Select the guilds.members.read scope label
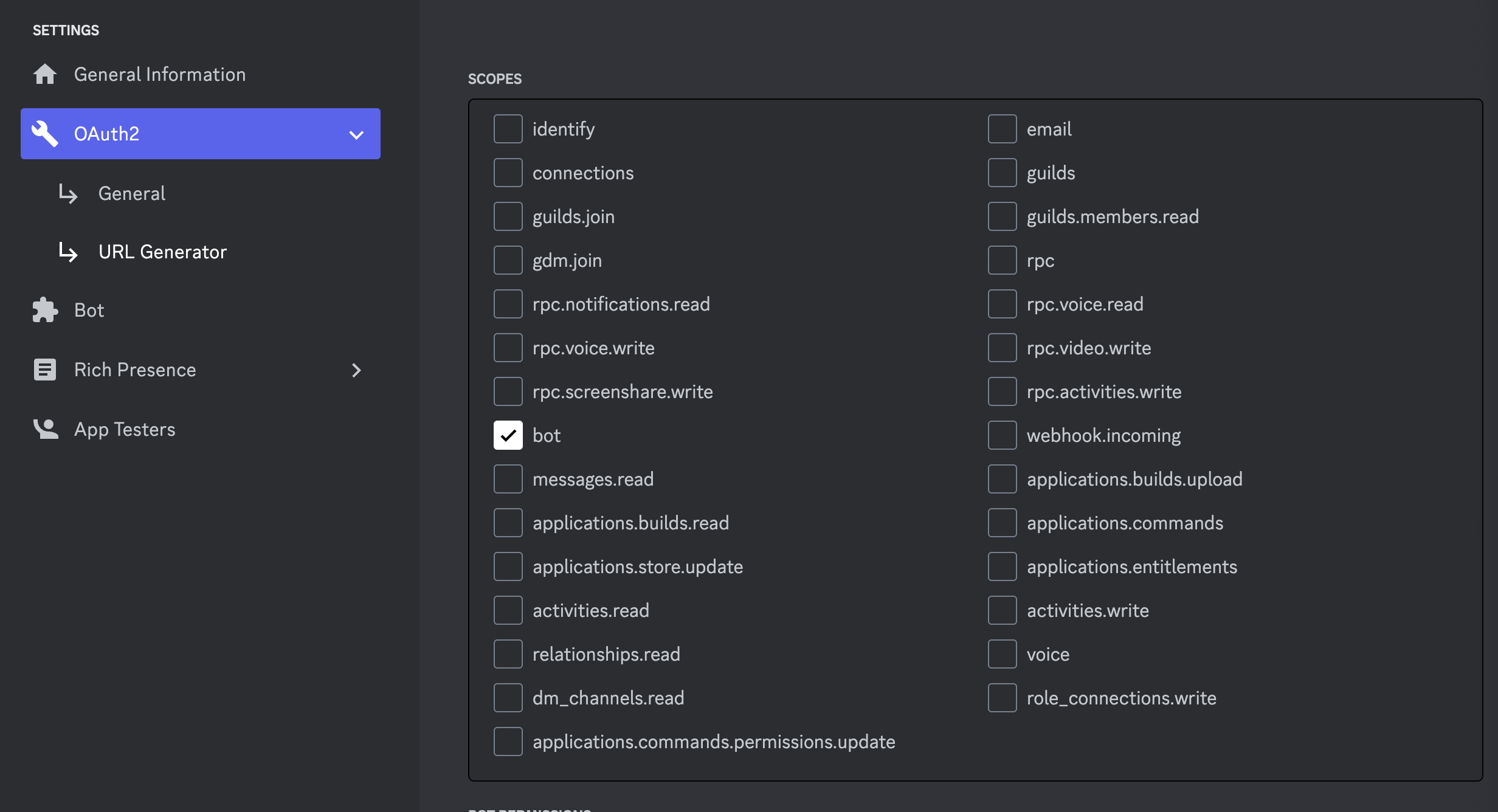Screen dimensions: 1498x812 [1113, 216]
